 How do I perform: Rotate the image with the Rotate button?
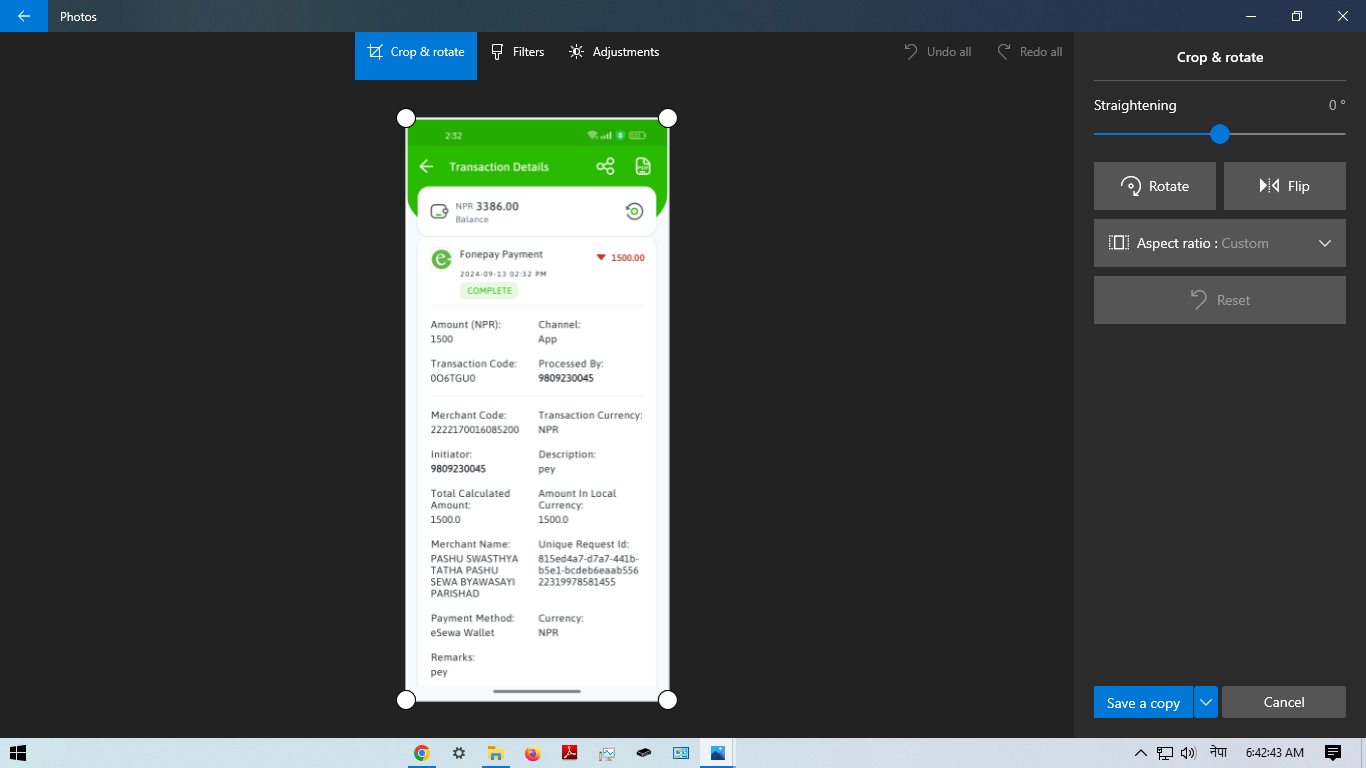click(x=1155, y=186)
